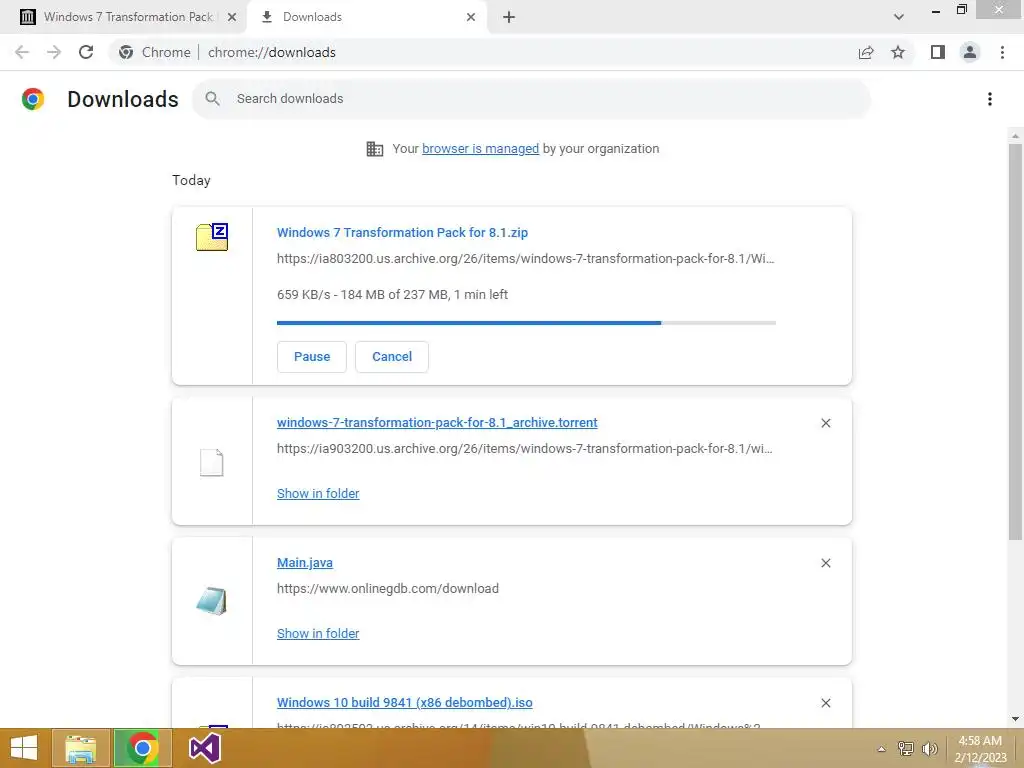1024x768 pixels.
Task: Pause the Transformation Pack download
Action: (x=312, y=357)
